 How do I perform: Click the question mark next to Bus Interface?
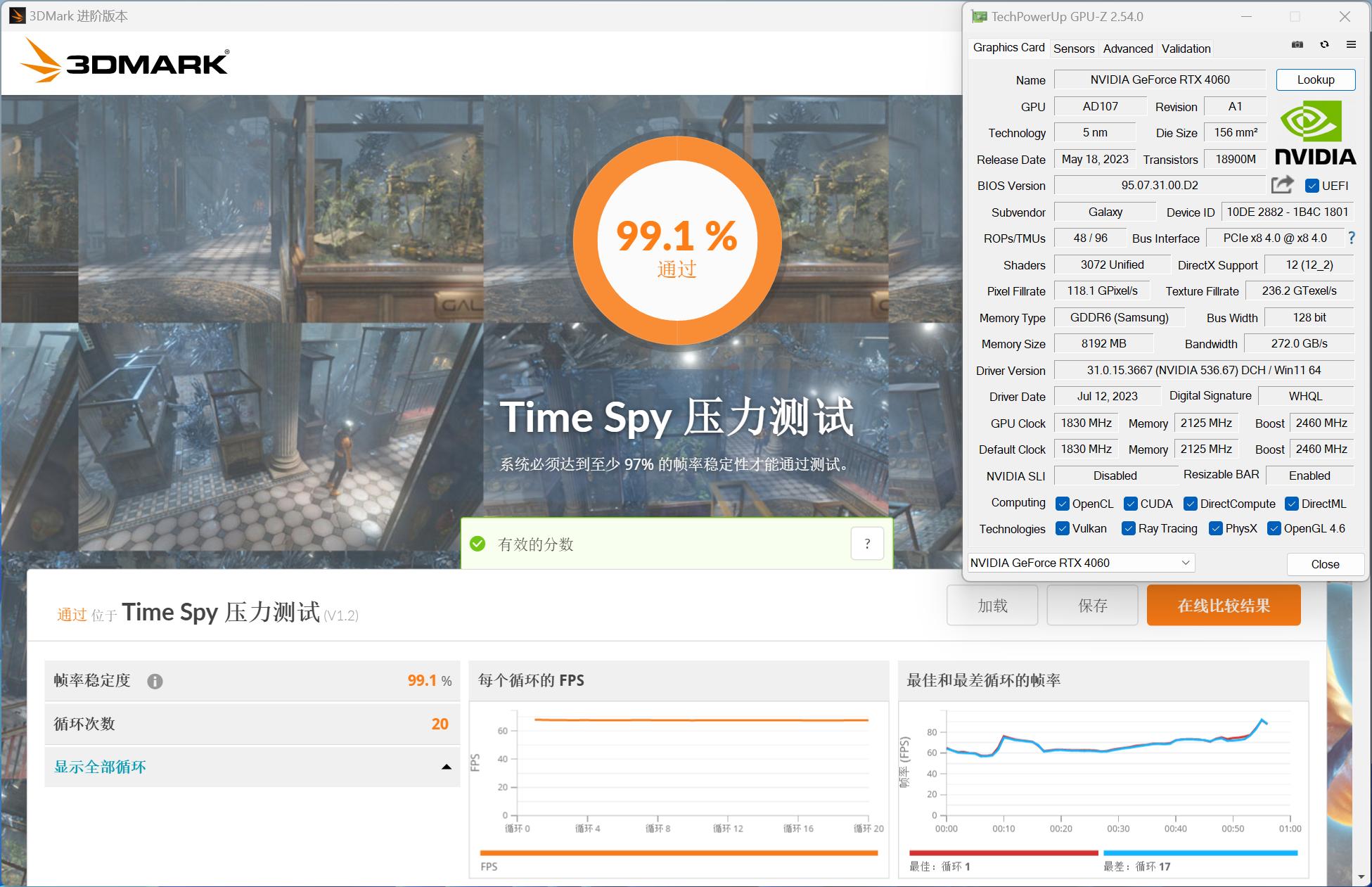(x=1352, y=238)
